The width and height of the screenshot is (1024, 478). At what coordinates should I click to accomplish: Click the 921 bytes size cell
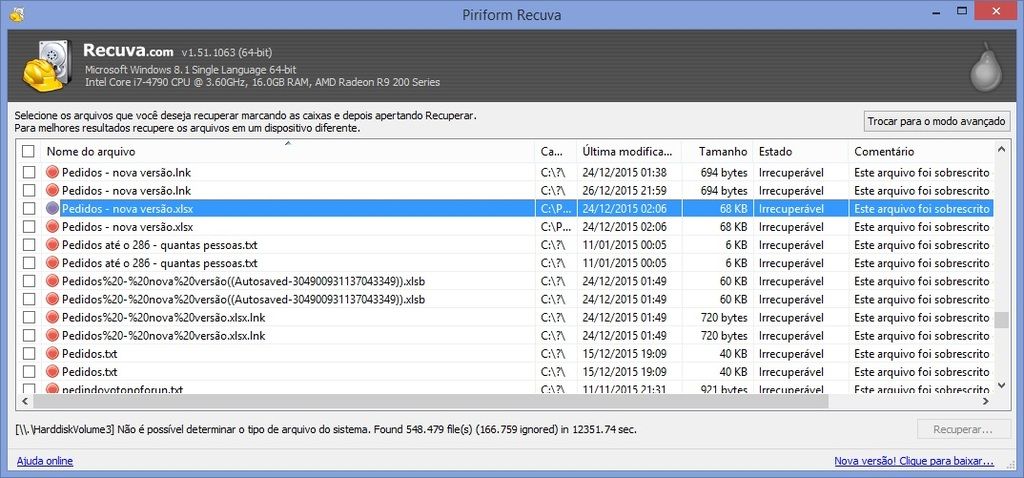click(x=724, y=389)
